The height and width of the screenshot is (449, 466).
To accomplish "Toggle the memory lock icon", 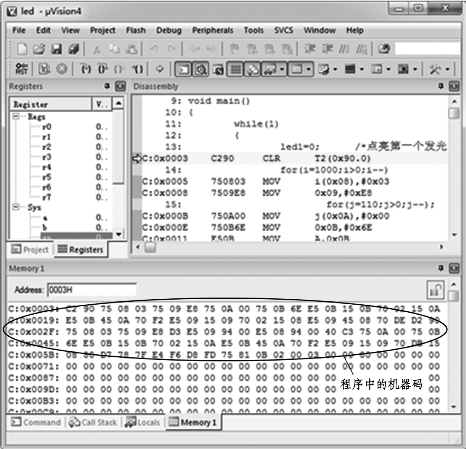I will (x=435, y=290).
